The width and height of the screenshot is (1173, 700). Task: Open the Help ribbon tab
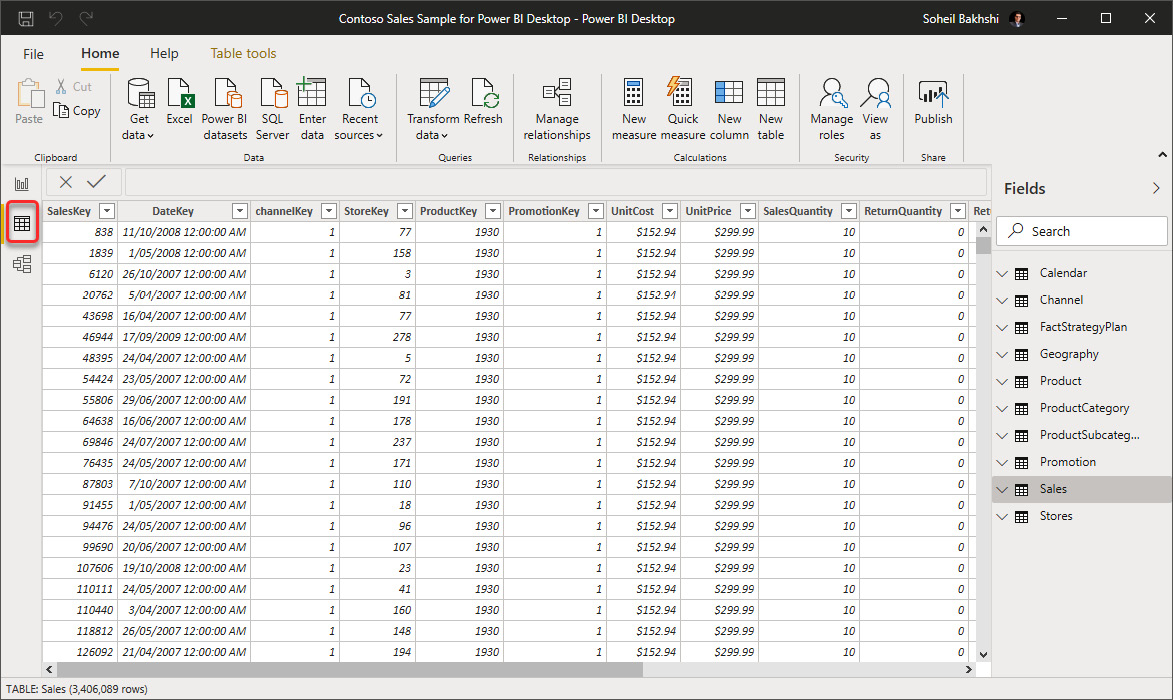coord(164,54)
